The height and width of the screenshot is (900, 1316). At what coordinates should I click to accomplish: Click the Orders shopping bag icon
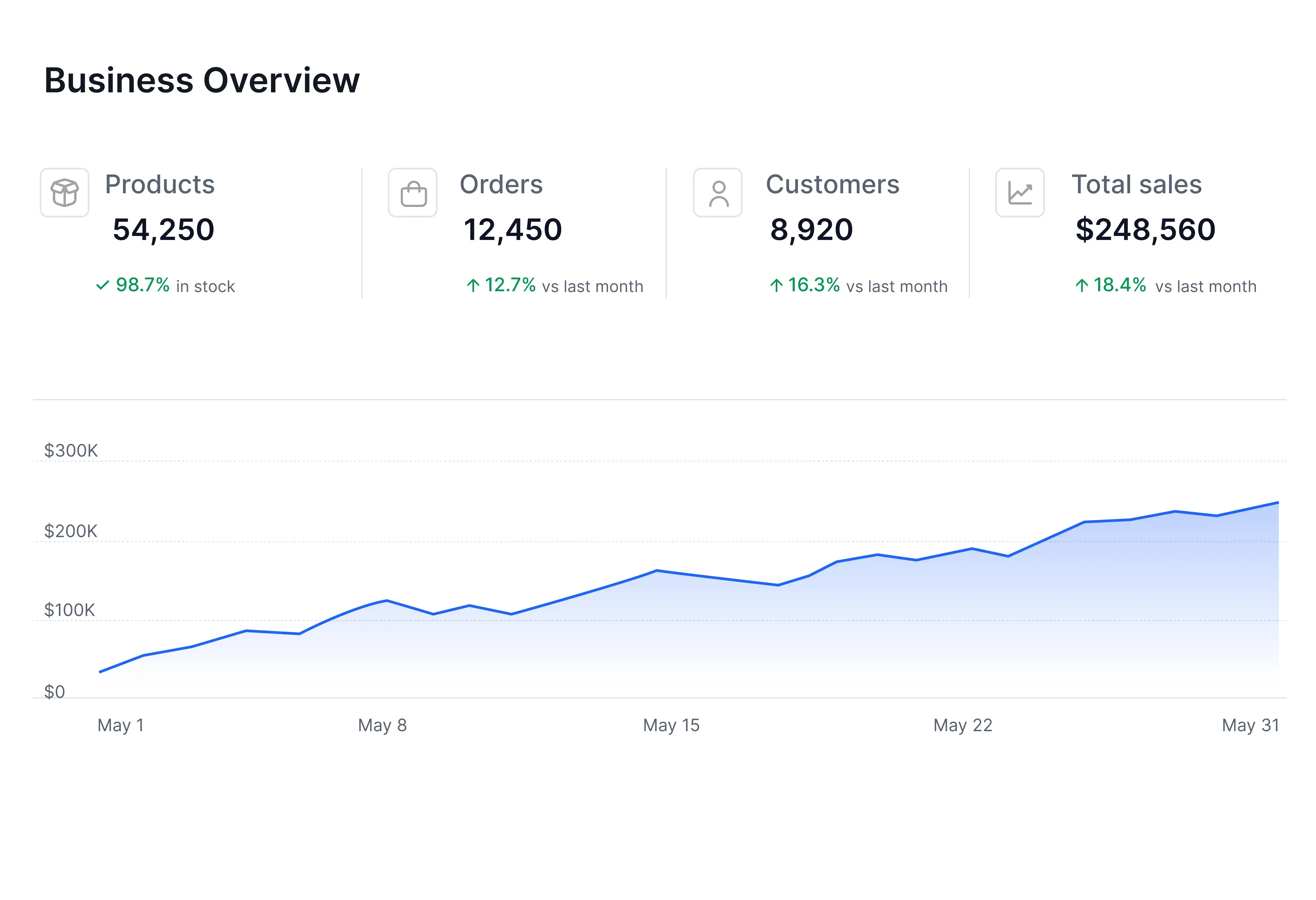pos(413,192)
